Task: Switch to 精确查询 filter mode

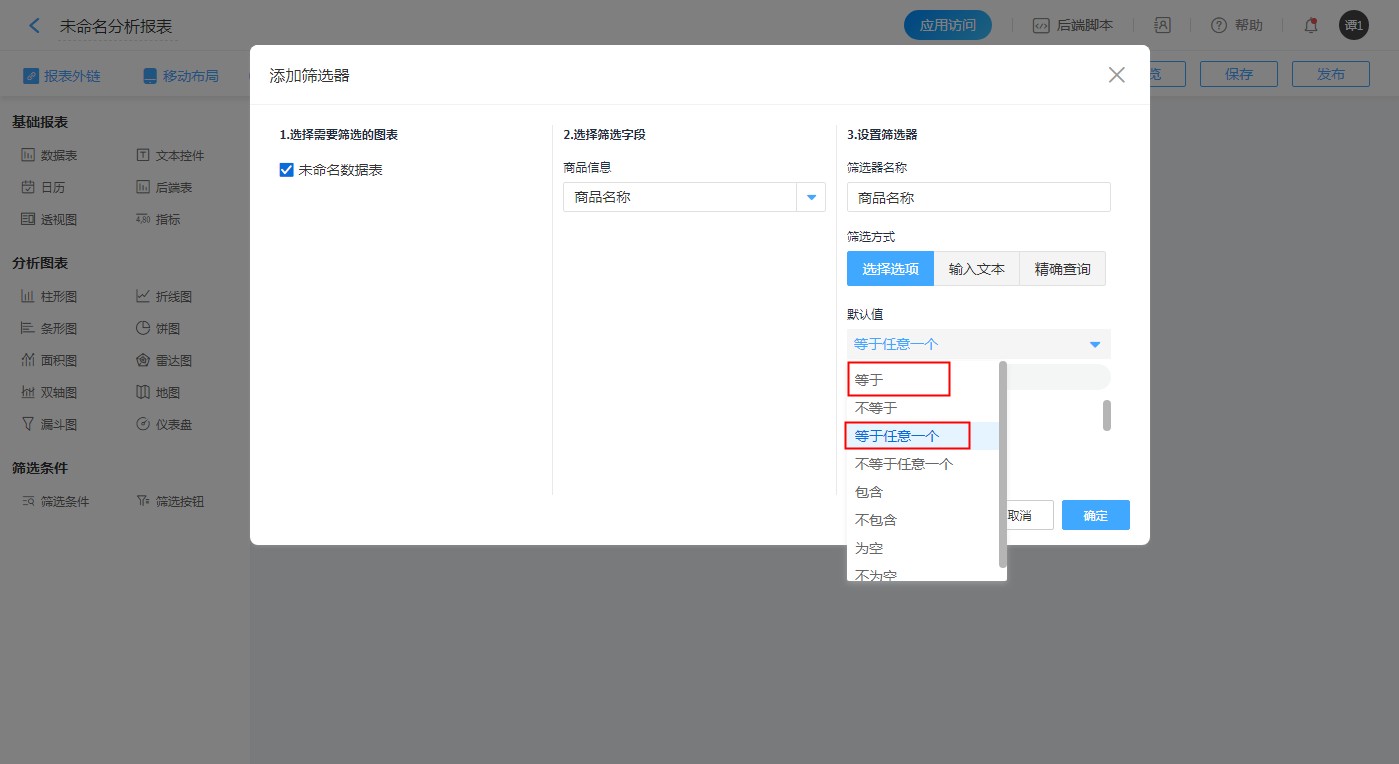Action: (1062, 269)
